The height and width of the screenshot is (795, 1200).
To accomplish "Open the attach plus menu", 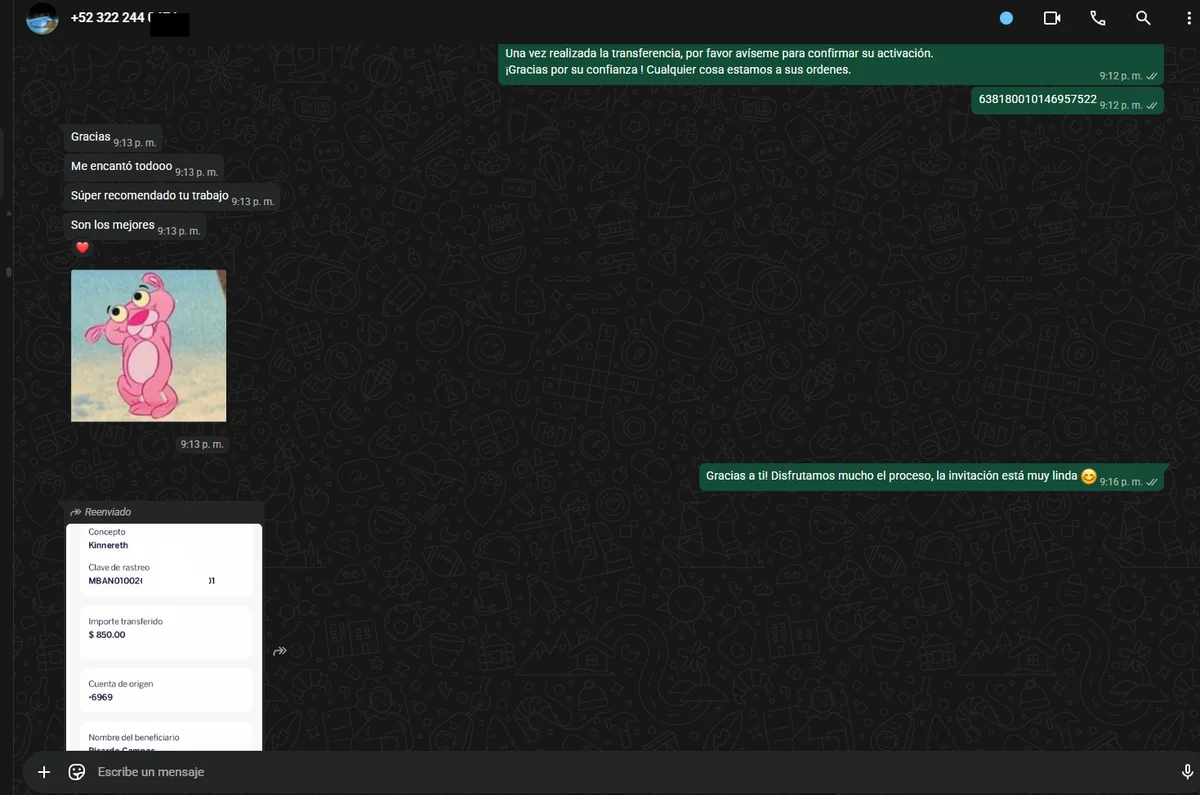I will click(43, 772).
